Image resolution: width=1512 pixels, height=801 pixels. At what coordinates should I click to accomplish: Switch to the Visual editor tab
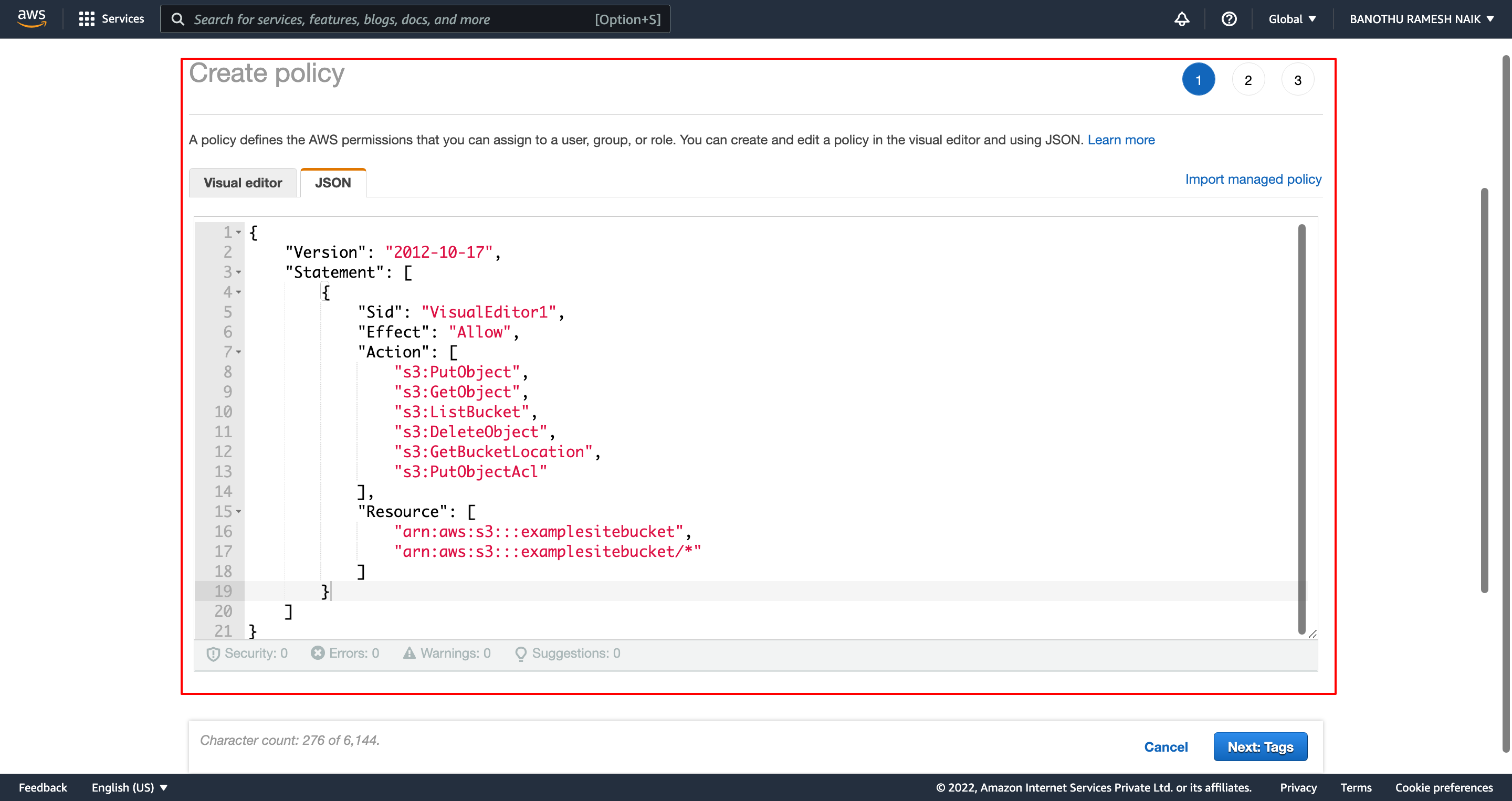243,183
